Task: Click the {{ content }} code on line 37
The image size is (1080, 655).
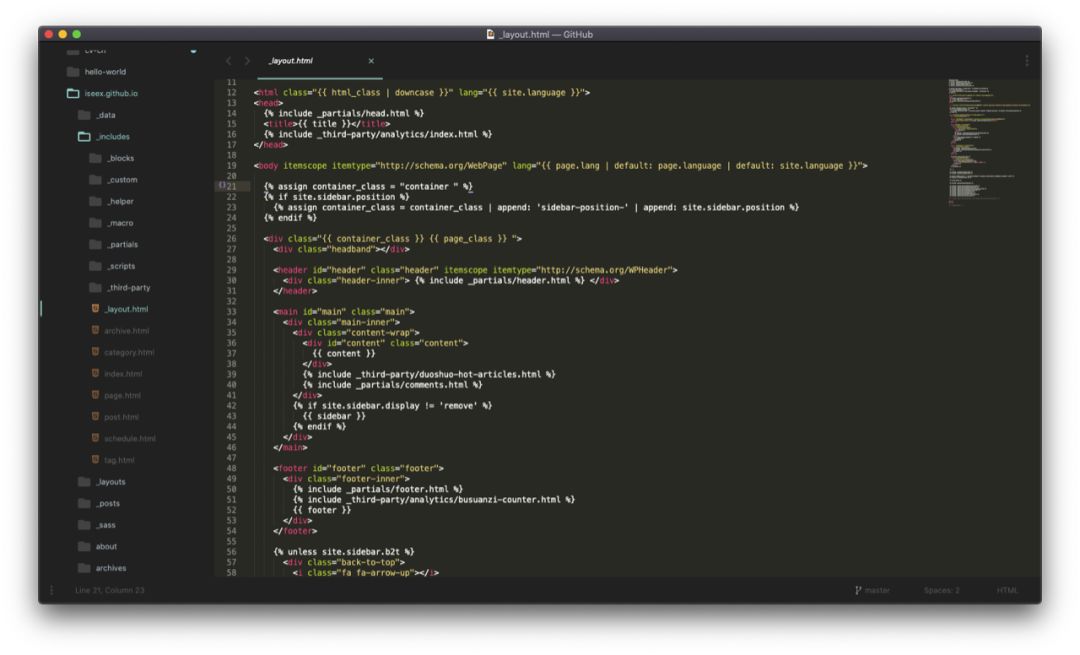Action: tap(344, 353)
